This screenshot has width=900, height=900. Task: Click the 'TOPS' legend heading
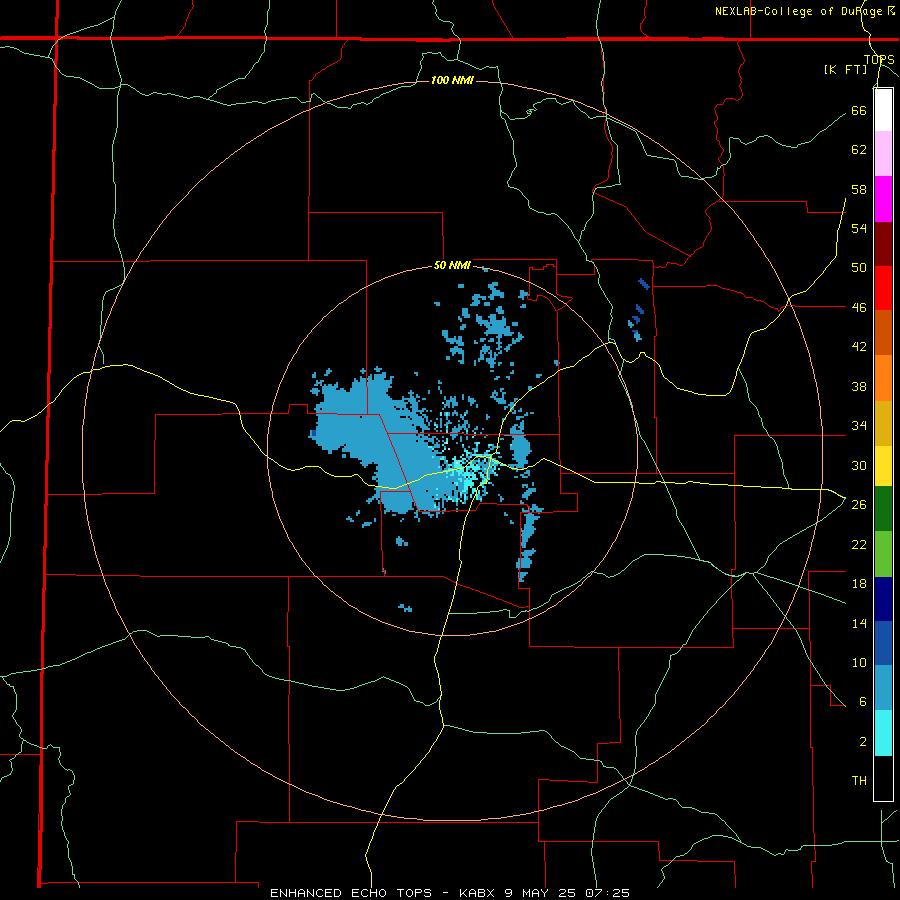879,59
